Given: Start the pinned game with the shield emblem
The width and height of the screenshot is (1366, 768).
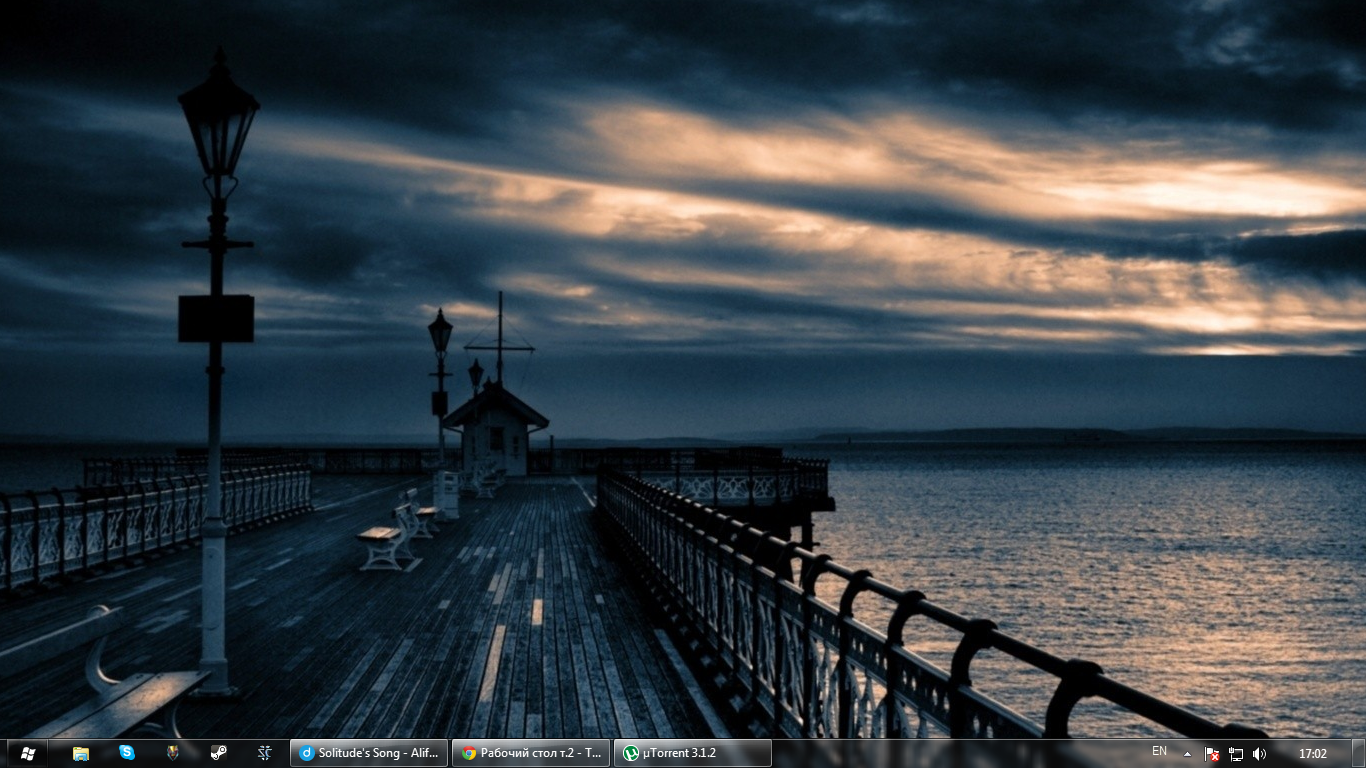Looking at the screenshot, I should pos(172,753).
